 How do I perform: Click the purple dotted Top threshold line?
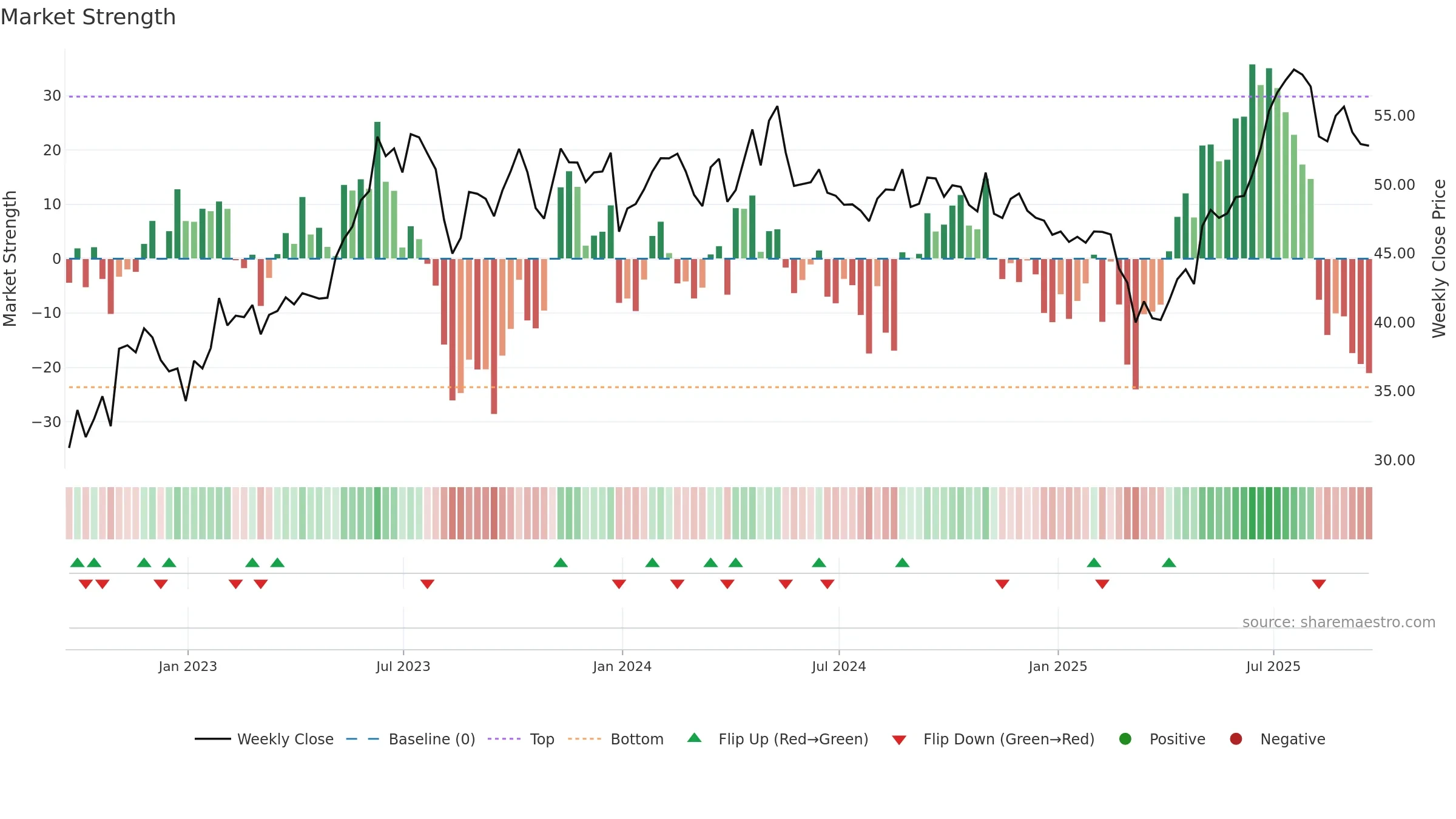pyautogui.click(x=719, y=96)
